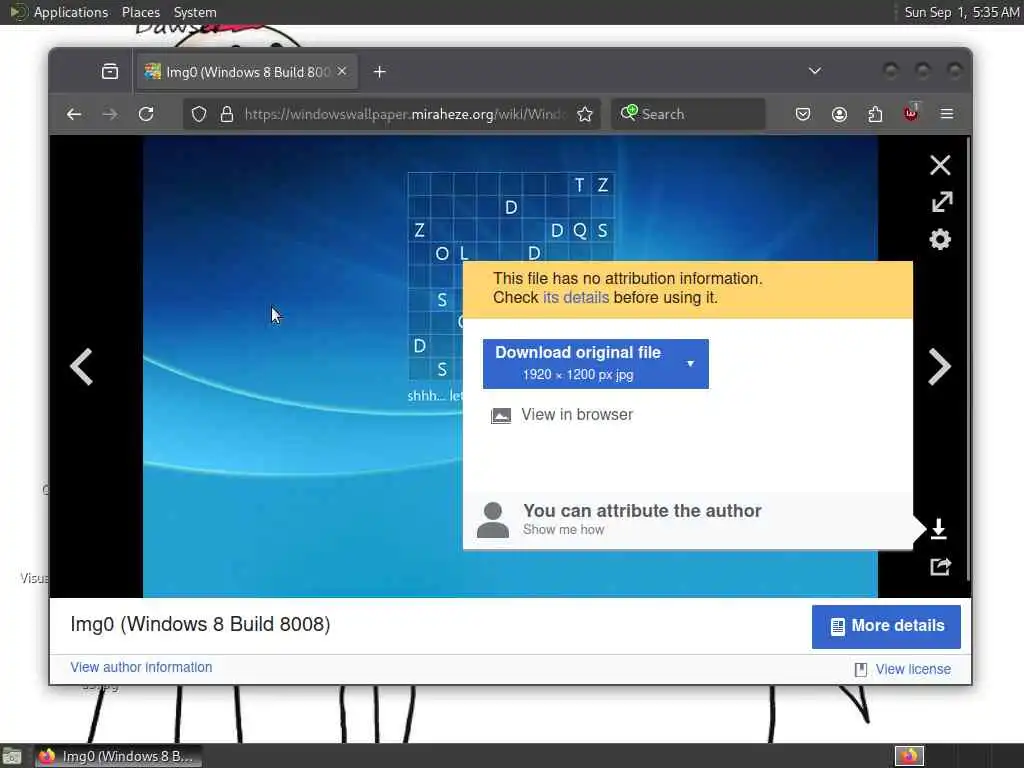
Task: Go back in Firefox
Action: pos(74,114)
